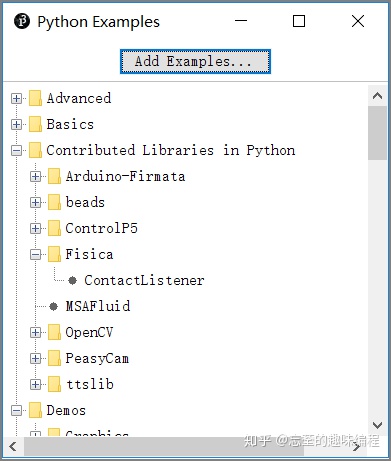The width and height of the screenshot is (391, 461).
Task: Click the Processing logo in title bar
Action: 22,21
